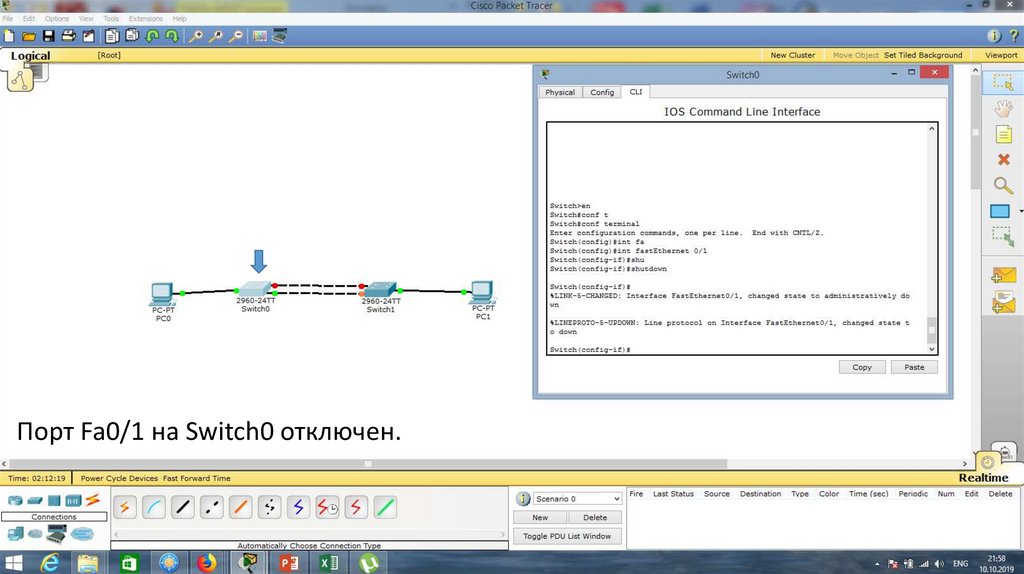Image resolution: width=1024 pixels, height=574 pixels.
Task: Open the Edit menu
Action: (29, 18)
